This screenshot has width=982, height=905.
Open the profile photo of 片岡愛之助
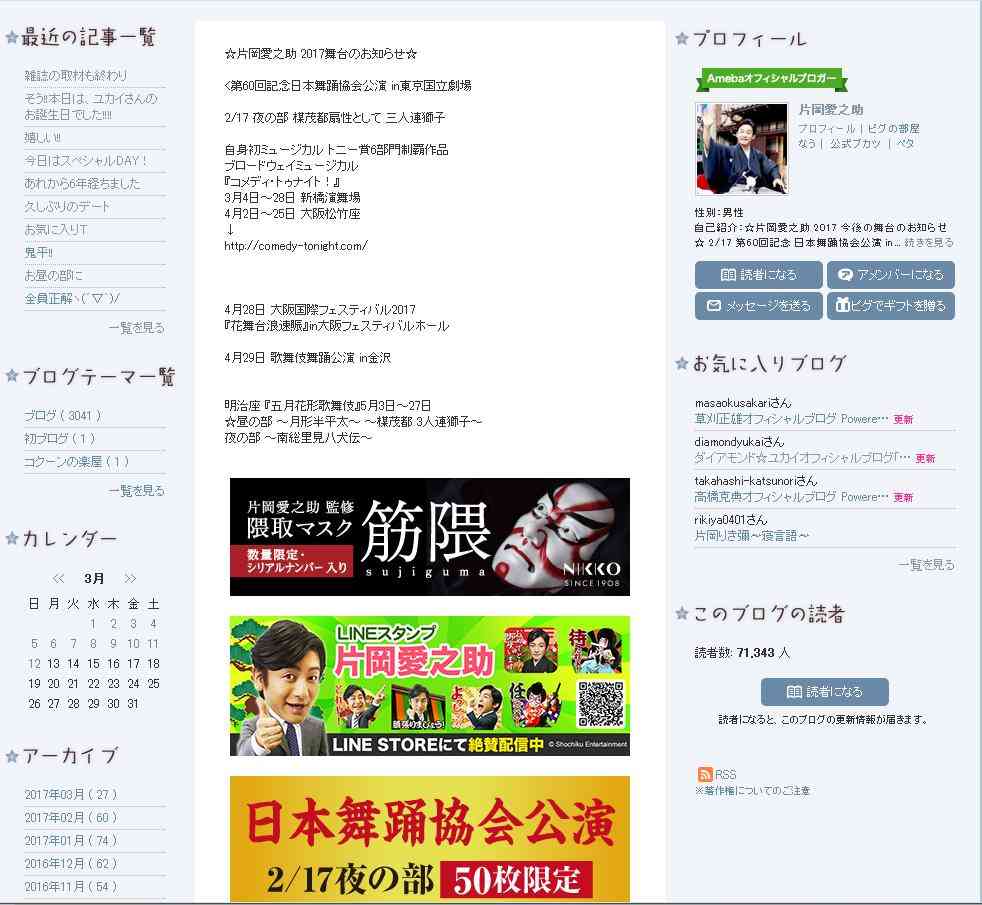742,149
